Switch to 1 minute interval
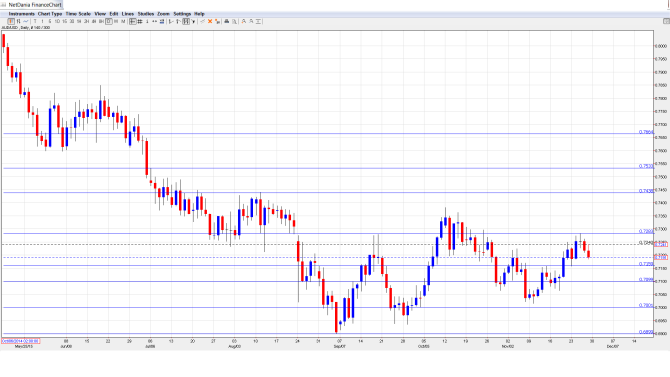 [x=42, y=21]
